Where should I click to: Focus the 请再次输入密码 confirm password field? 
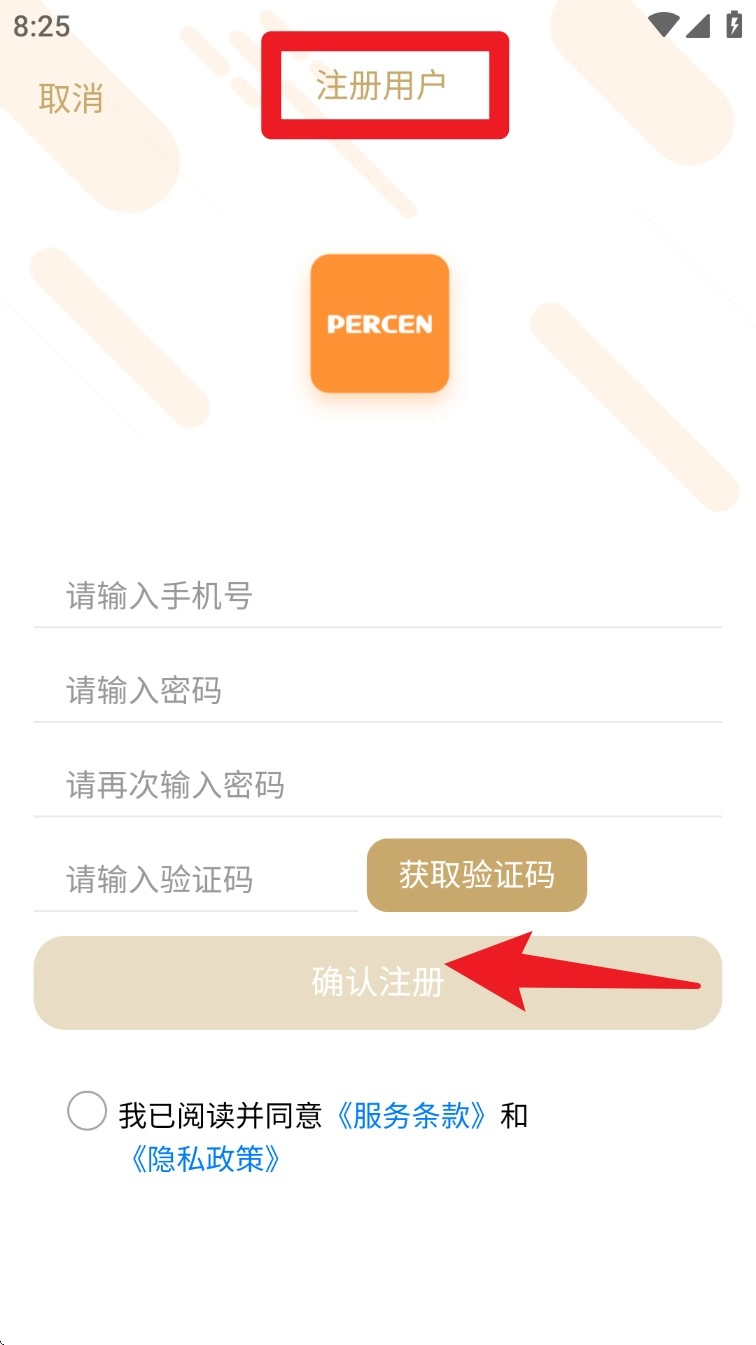click(378, 785)
